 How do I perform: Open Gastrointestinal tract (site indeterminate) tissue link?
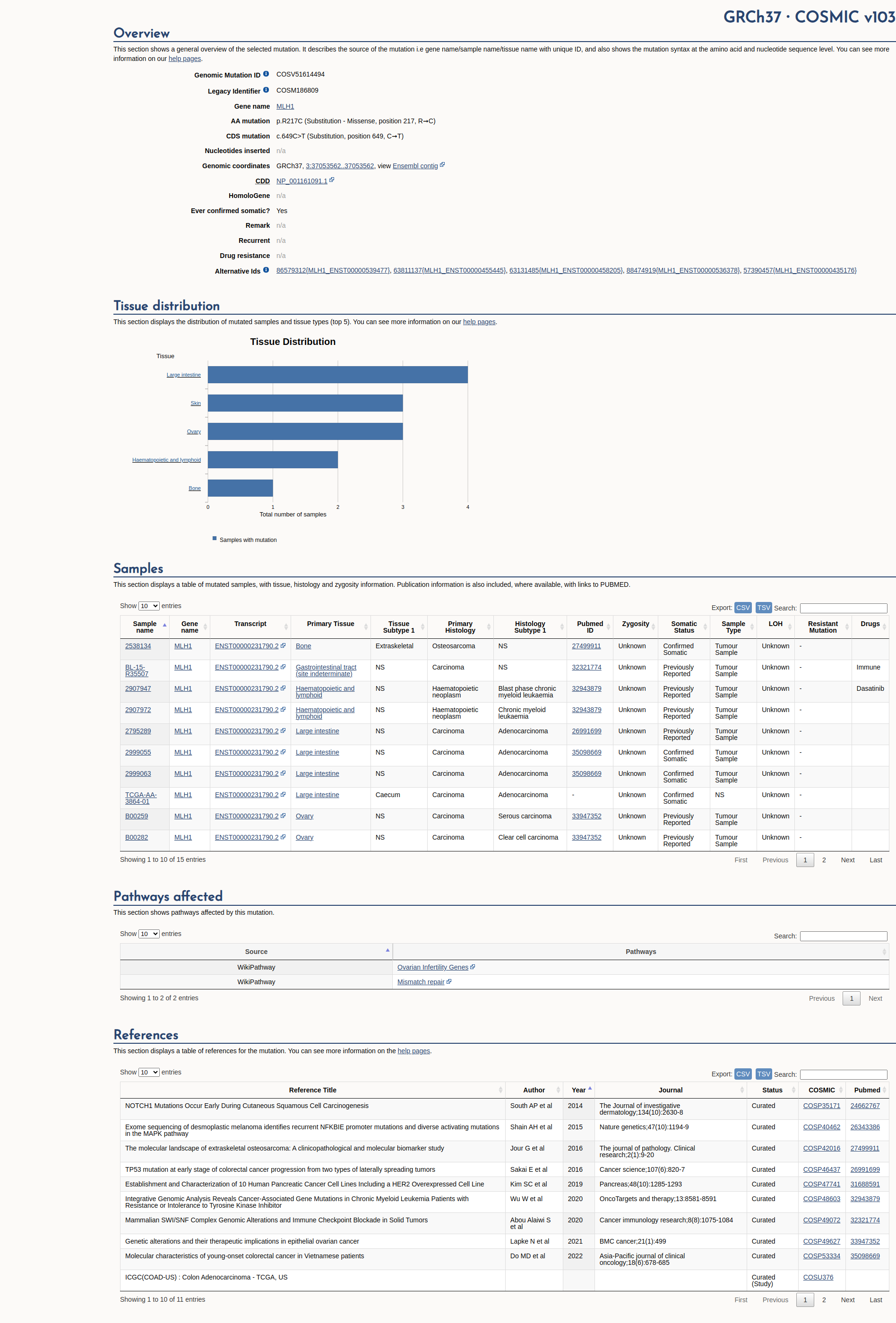click(x=326, y=670)
